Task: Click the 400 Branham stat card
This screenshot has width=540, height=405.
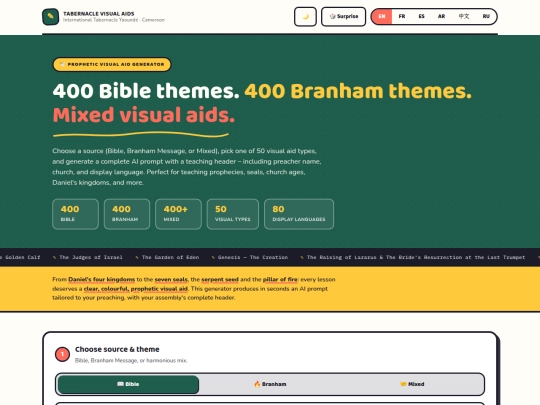Action: 127,214
